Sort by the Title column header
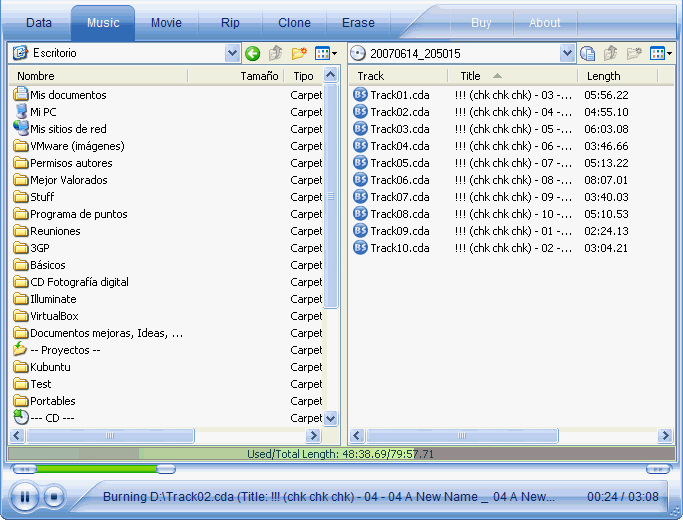The image size is (683, 520). coord(513,76)
